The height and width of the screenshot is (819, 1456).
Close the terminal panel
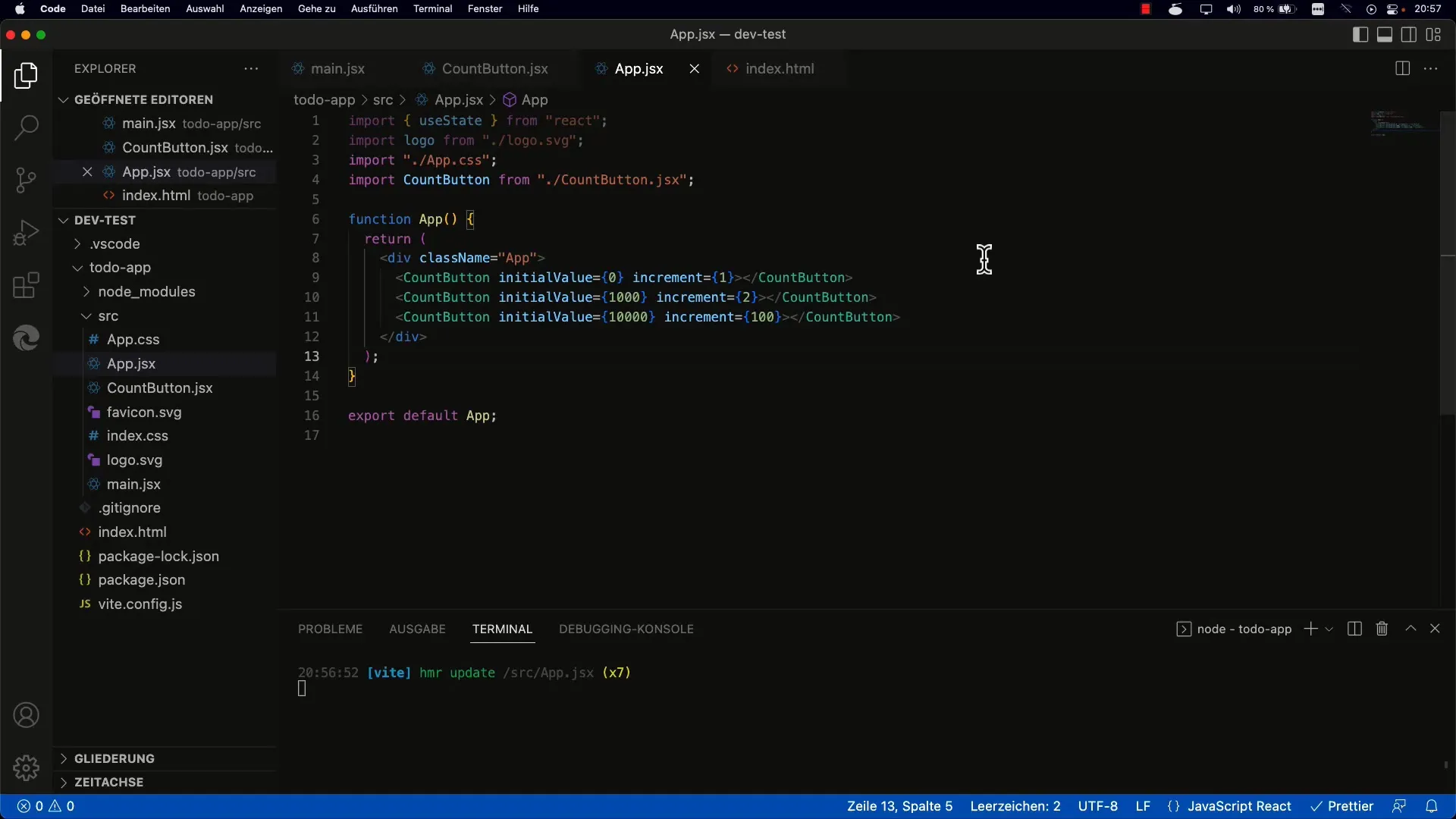pos(1435,629)
